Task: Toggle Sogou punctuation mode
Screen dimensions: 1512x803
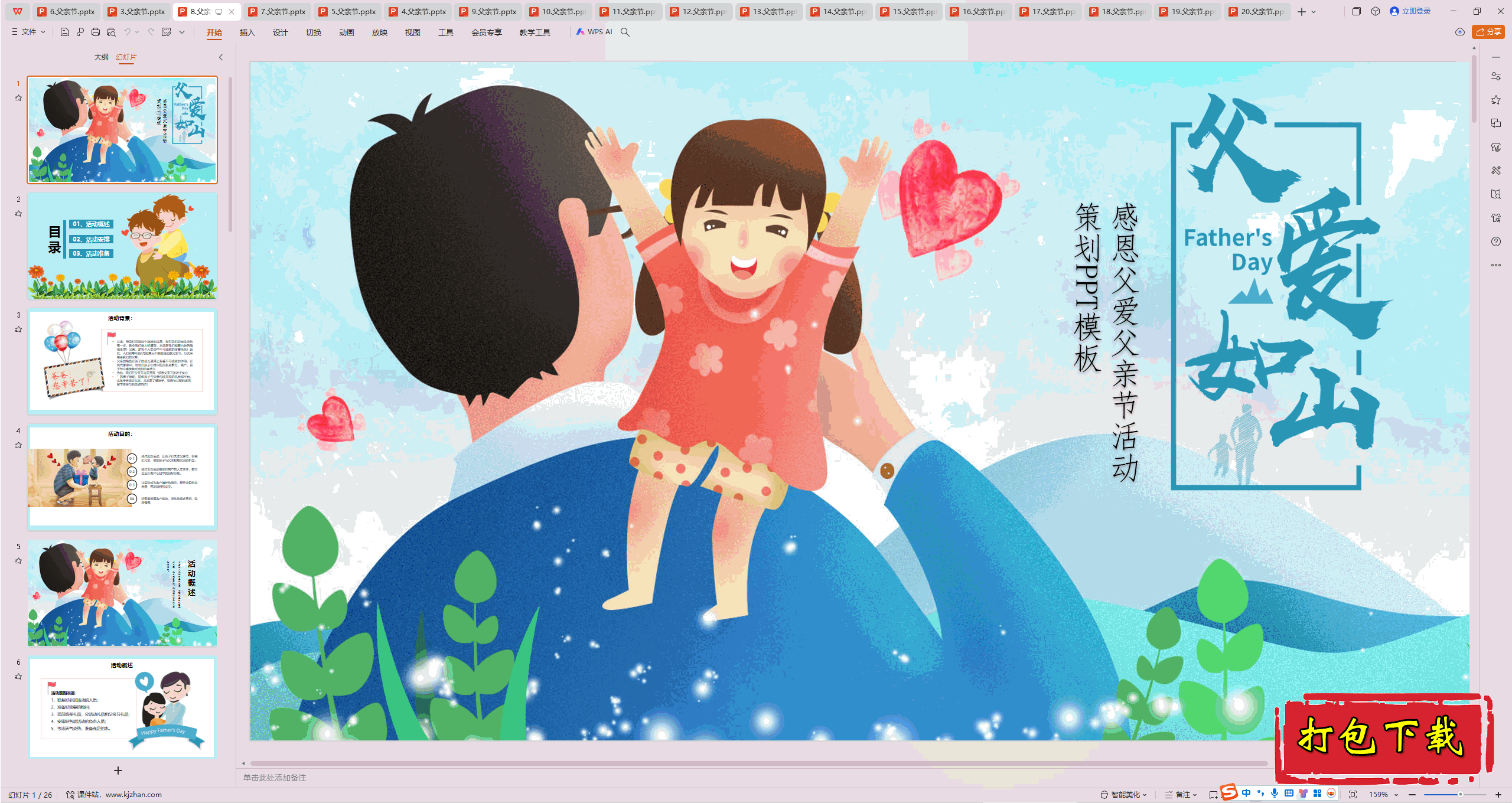Action: tap(1260, 794)
